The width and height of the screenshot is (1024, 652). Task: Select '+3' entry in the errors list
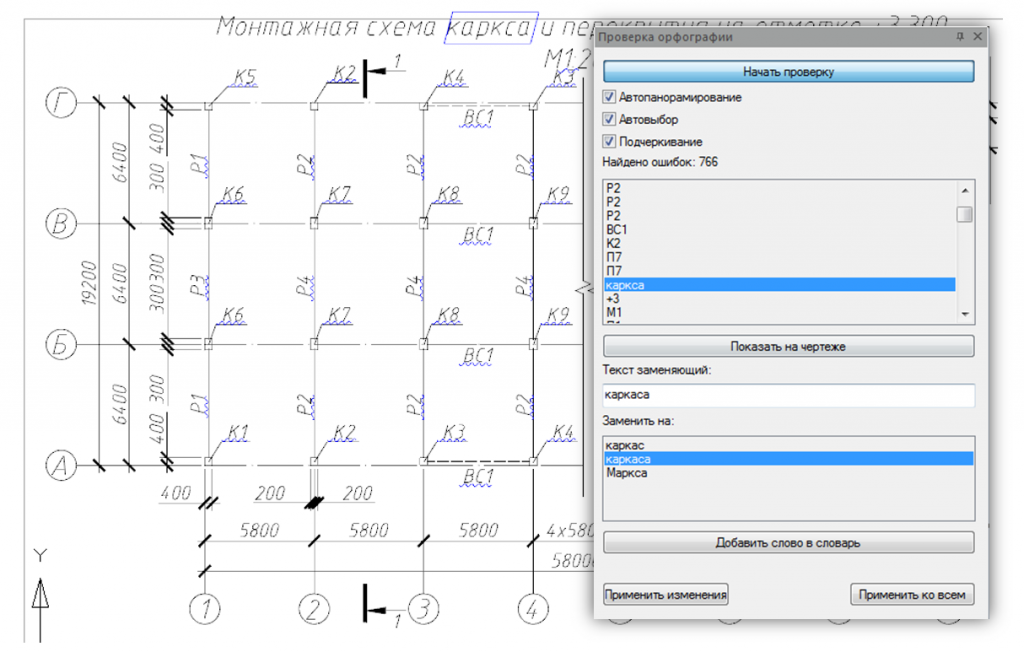[780, 299]
